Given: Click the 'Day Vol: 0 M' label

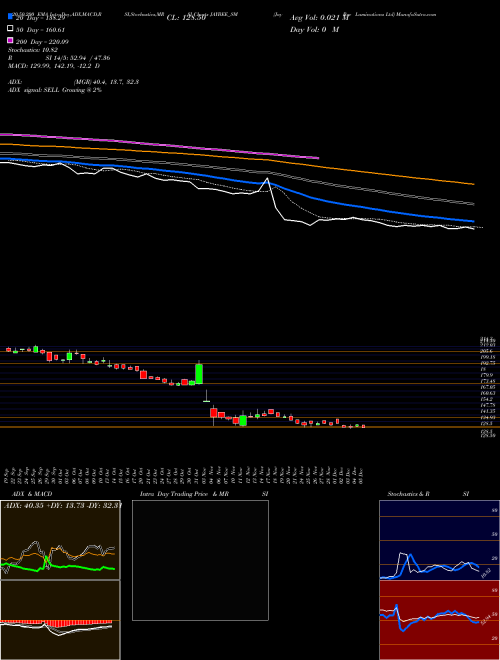Looking at the screenshot, I should pyautogui.click(x=314, y=30).
